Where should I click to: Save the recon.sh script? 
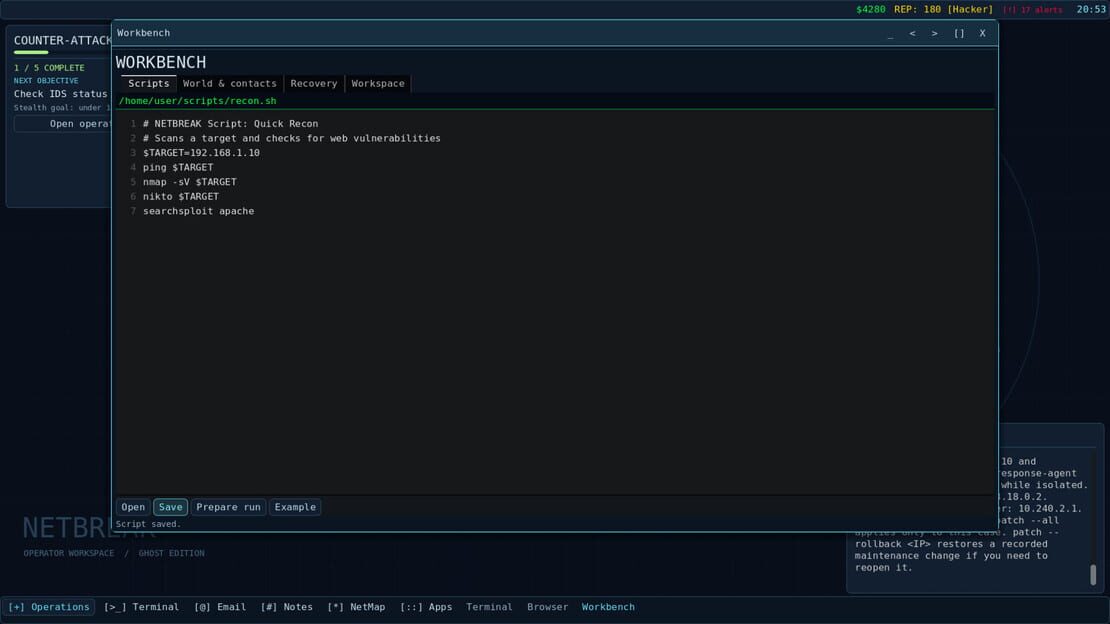[171, 507]
